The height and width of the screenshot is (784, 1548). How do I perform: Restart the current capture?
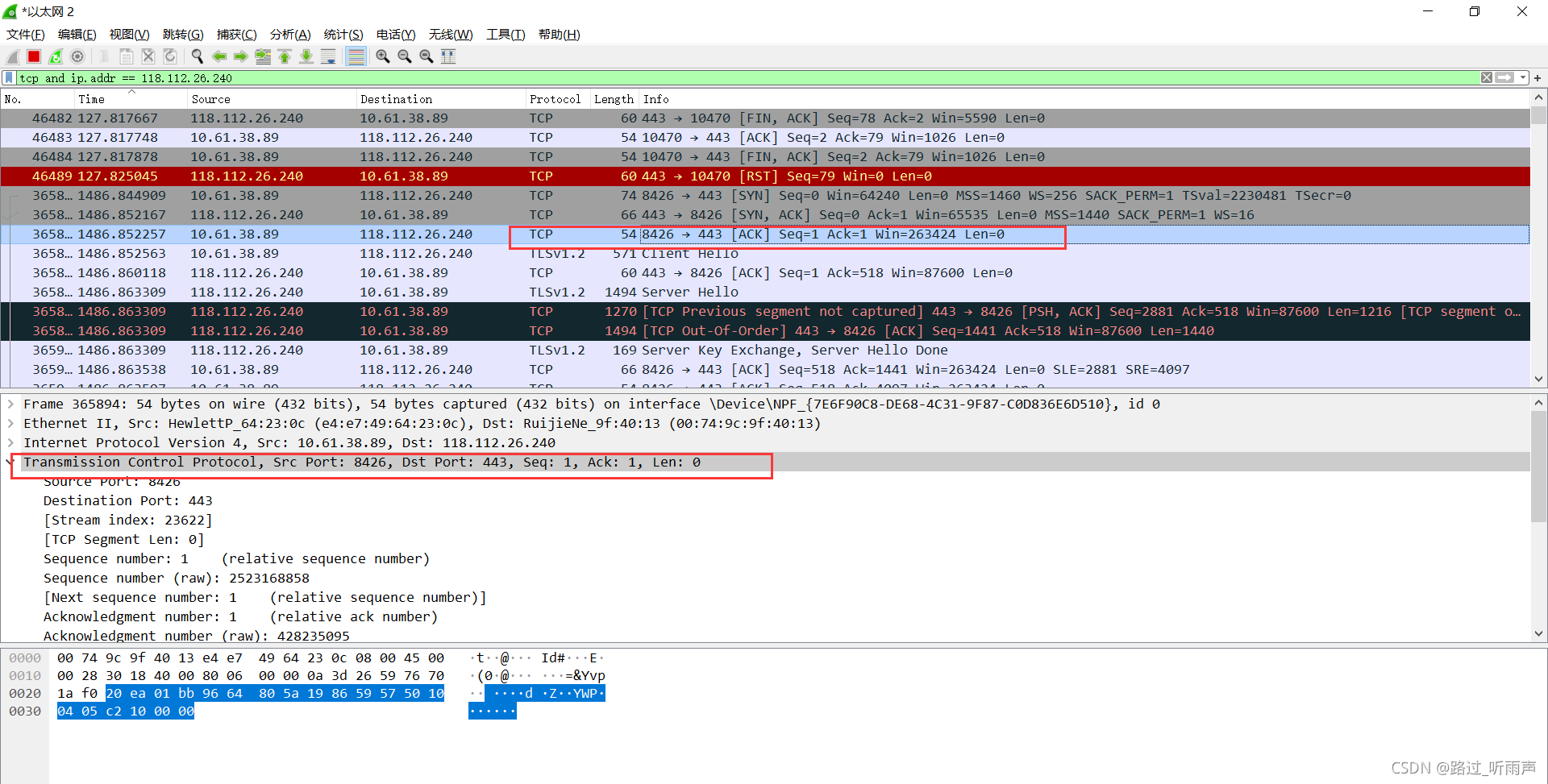click(56, 56)
